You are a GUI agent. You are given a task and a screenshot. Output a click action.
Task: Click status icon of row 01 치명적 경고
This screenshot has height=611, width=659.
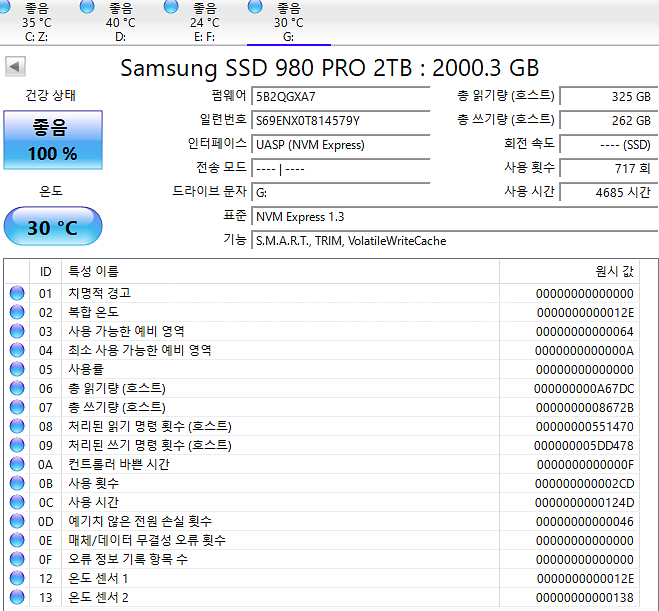click(17, 293)
